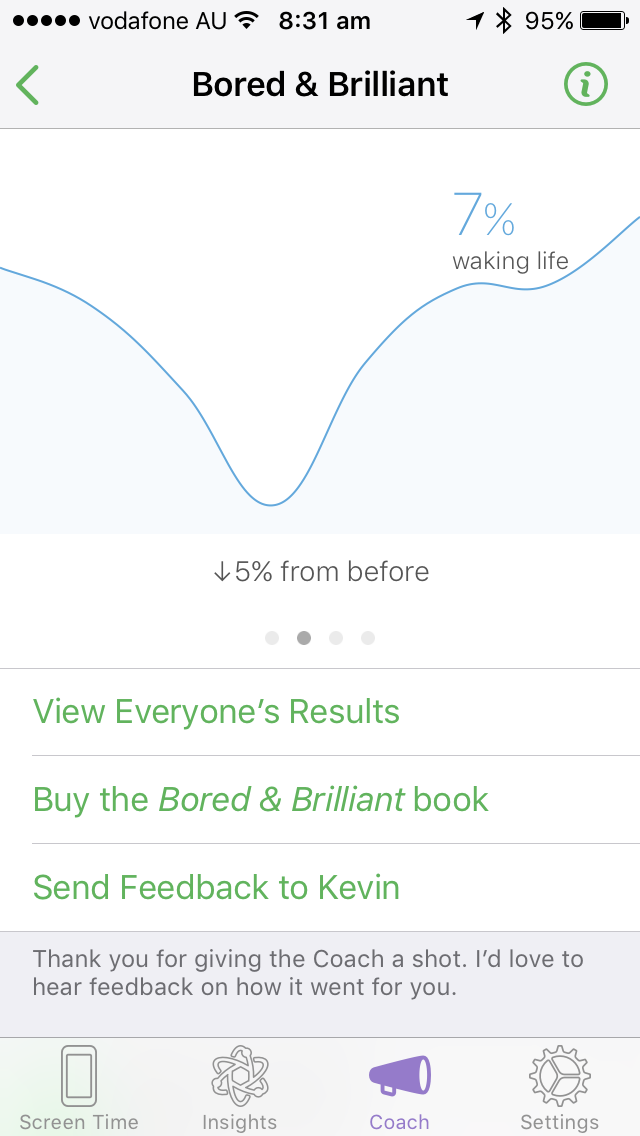This screenshot has height=1136, width=640.
Task: Switch to fourth page dot
Action: [x=368, y=638]
